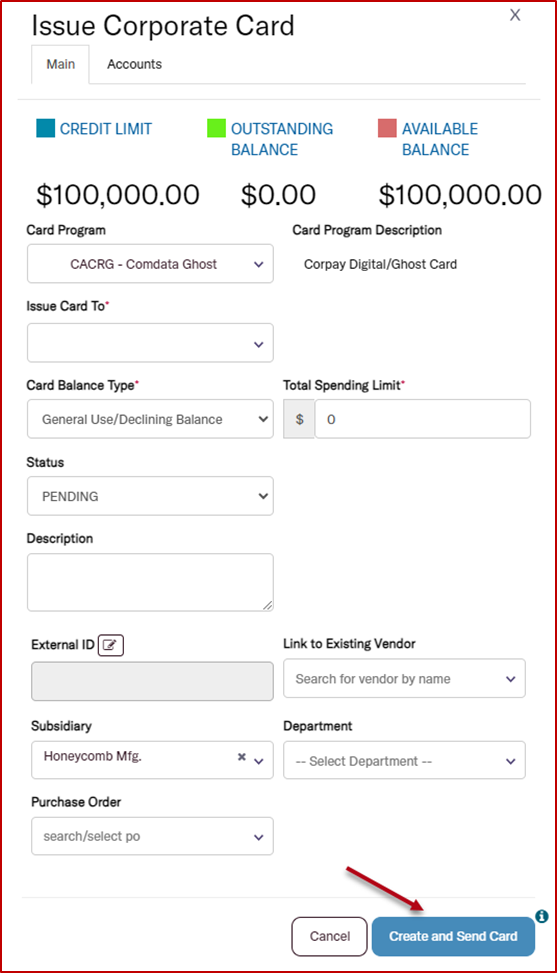Click the Create and Send Card button

pyautogui.click(x=453, y=936)
